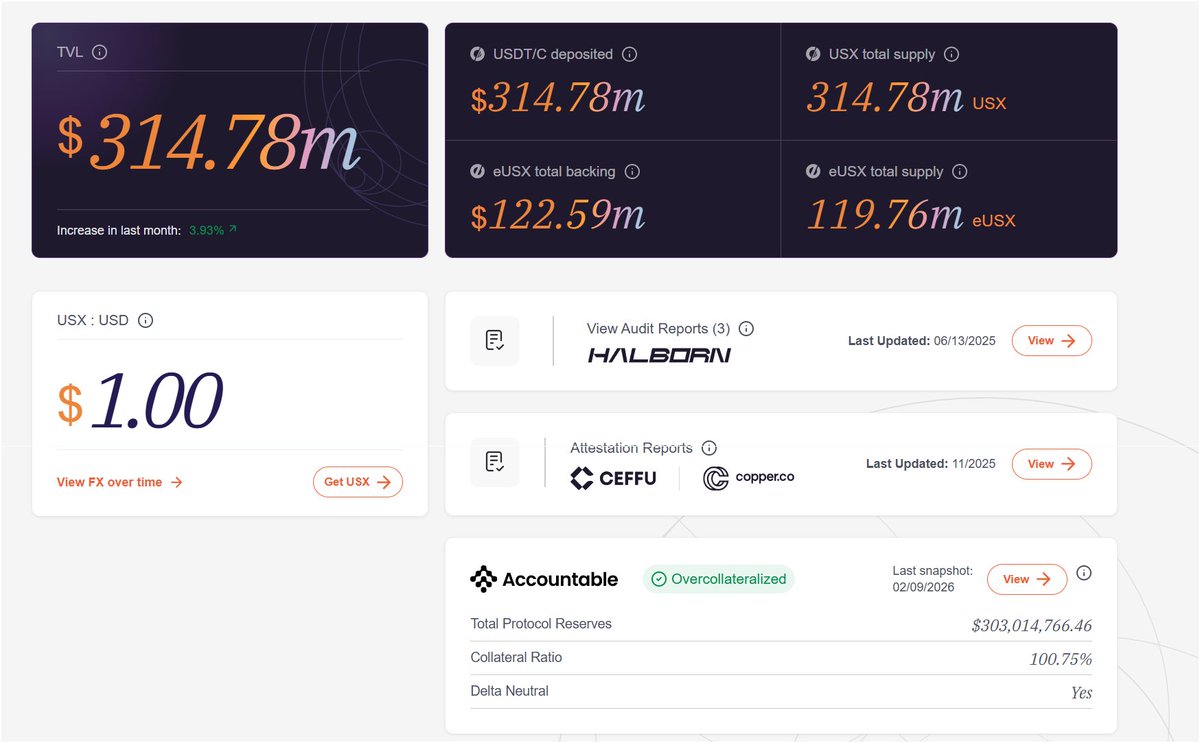
Task: Open the info icon next to TVL
Action: point(99,52)
